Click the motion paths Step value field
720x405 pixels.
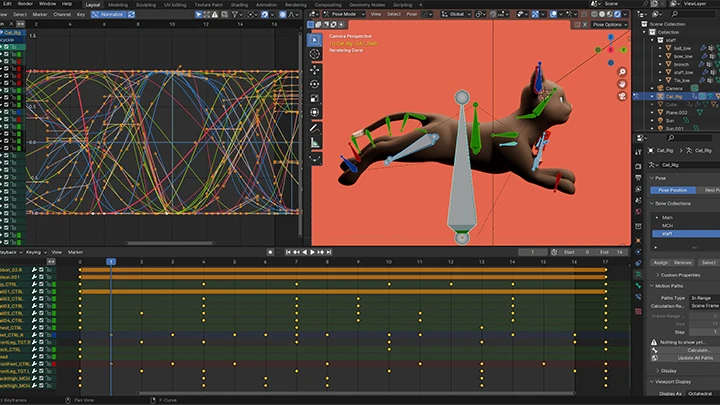703,332
